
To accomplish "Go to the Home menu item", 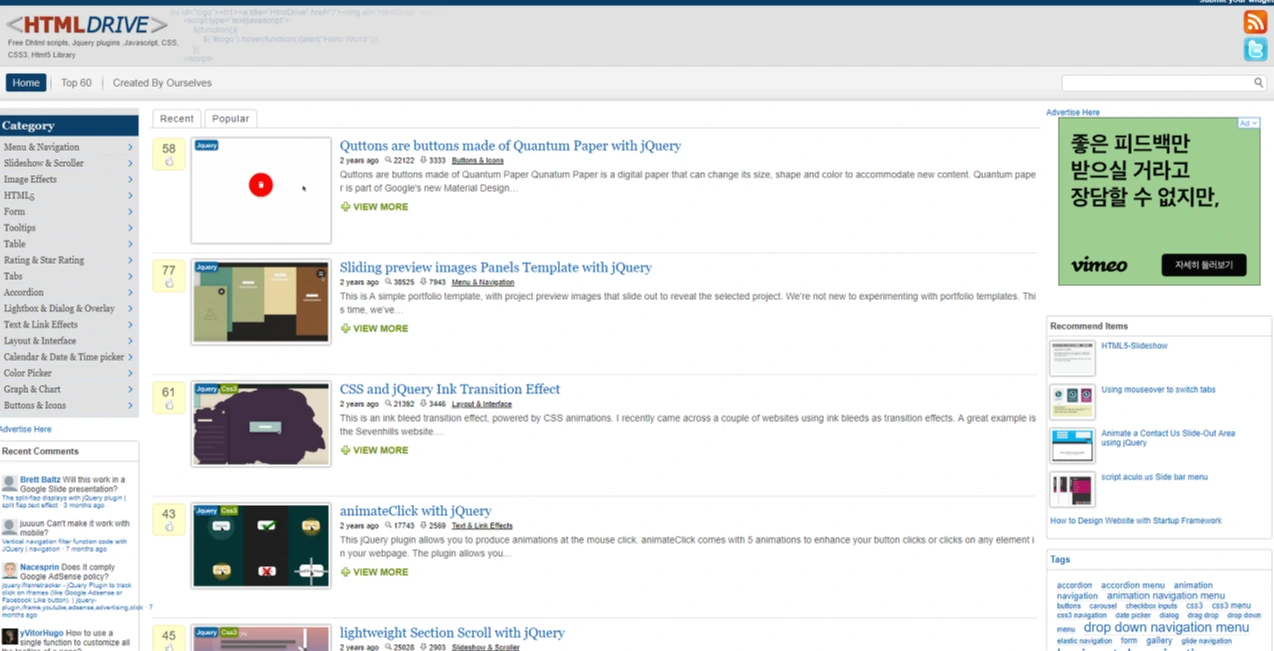I will click(26, 83).
